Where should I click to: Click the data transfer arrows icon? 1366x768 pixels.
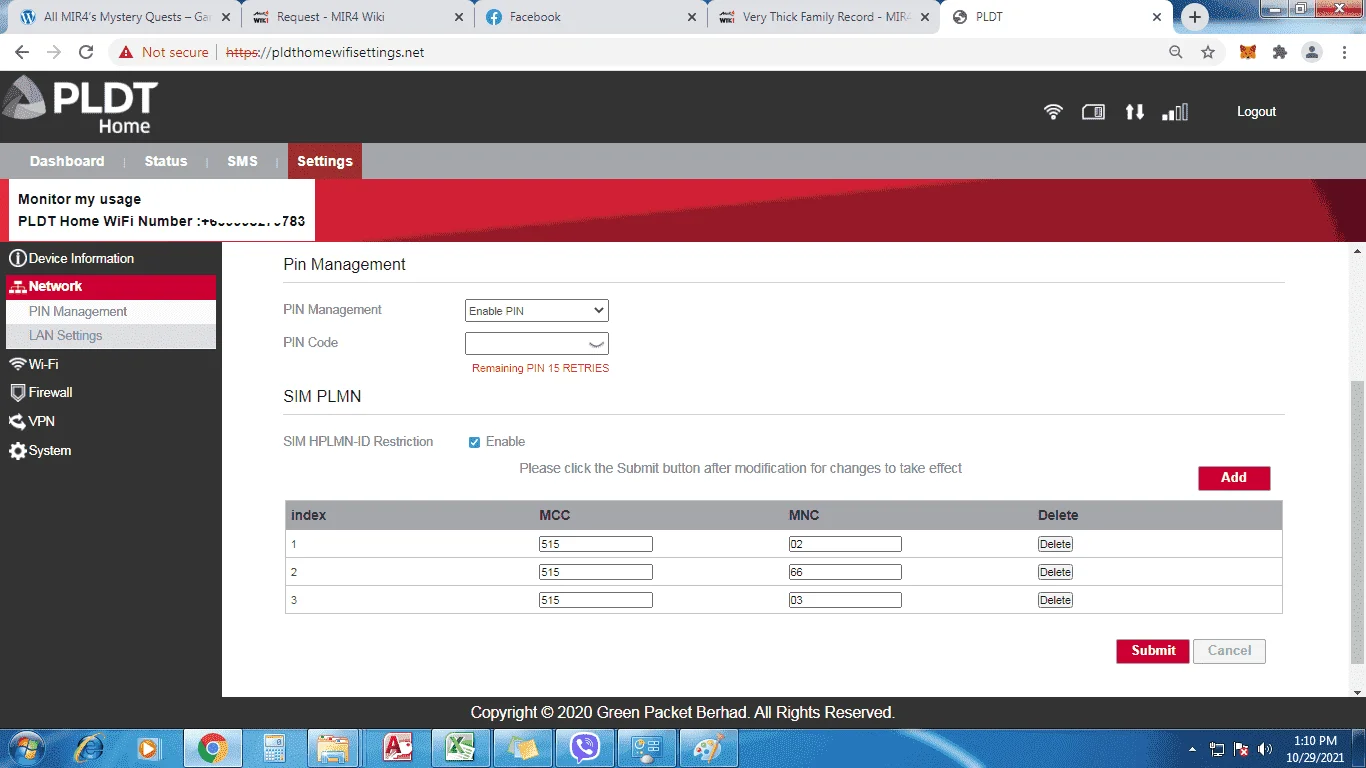[x=1134, y=112]
